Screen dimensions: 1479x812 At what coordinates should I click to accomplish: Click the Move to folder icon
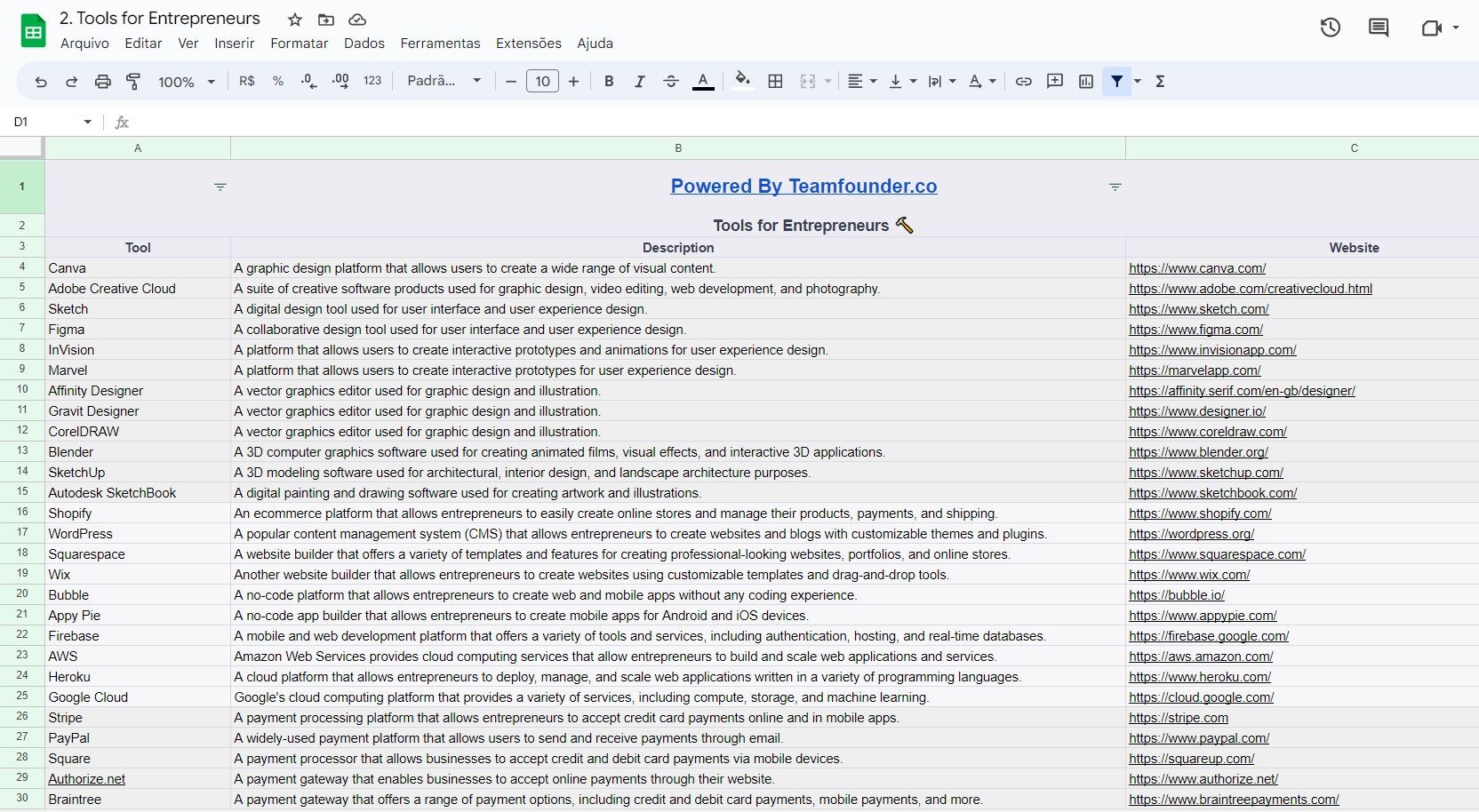point(326,20)
